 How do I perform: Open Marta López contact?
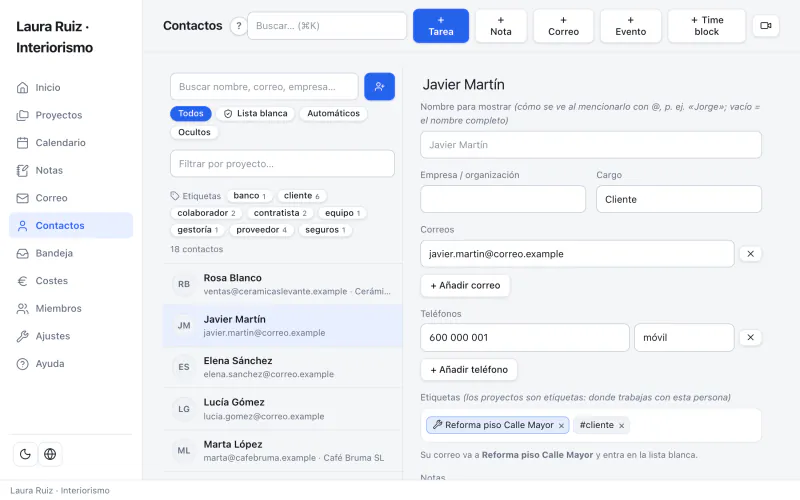pos(283,451)
